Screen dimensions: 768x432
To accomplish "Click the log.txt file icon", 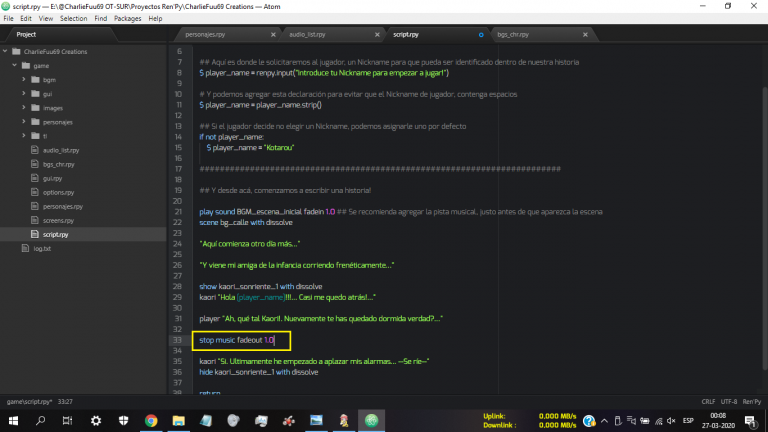I will click(26, 247).
